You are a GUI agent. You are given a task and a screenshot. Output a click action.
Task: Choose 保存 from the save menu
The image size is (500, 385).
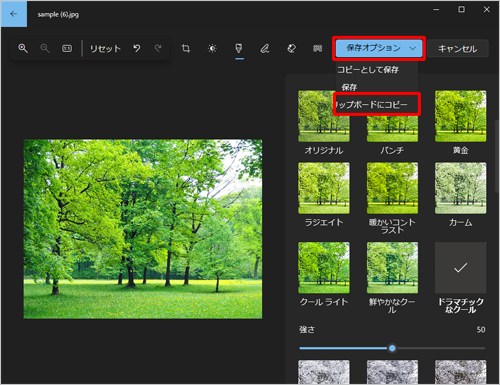[x=349, y=87]
